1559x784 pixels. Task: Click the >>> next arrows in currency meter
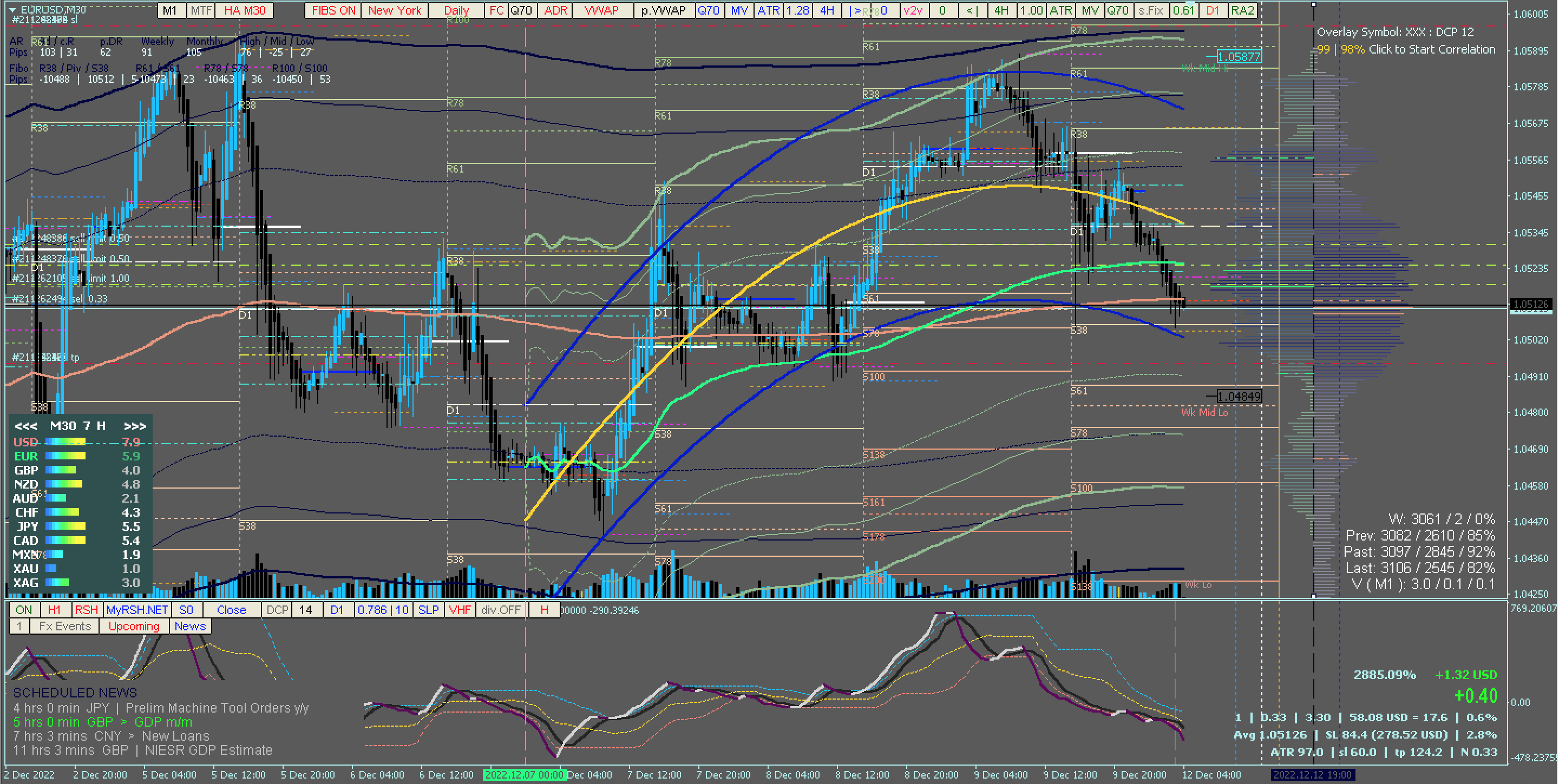(x=134, y=426)
